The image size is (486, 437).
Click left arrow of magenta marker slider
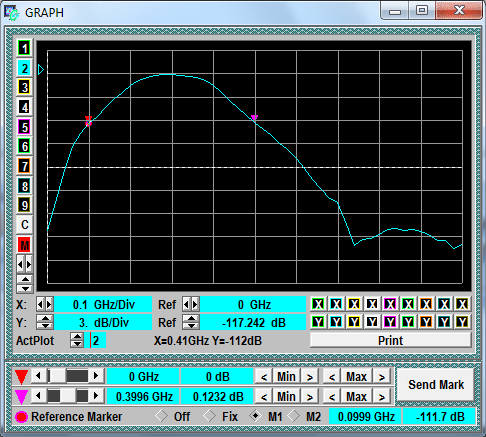(x=38, y=396)
